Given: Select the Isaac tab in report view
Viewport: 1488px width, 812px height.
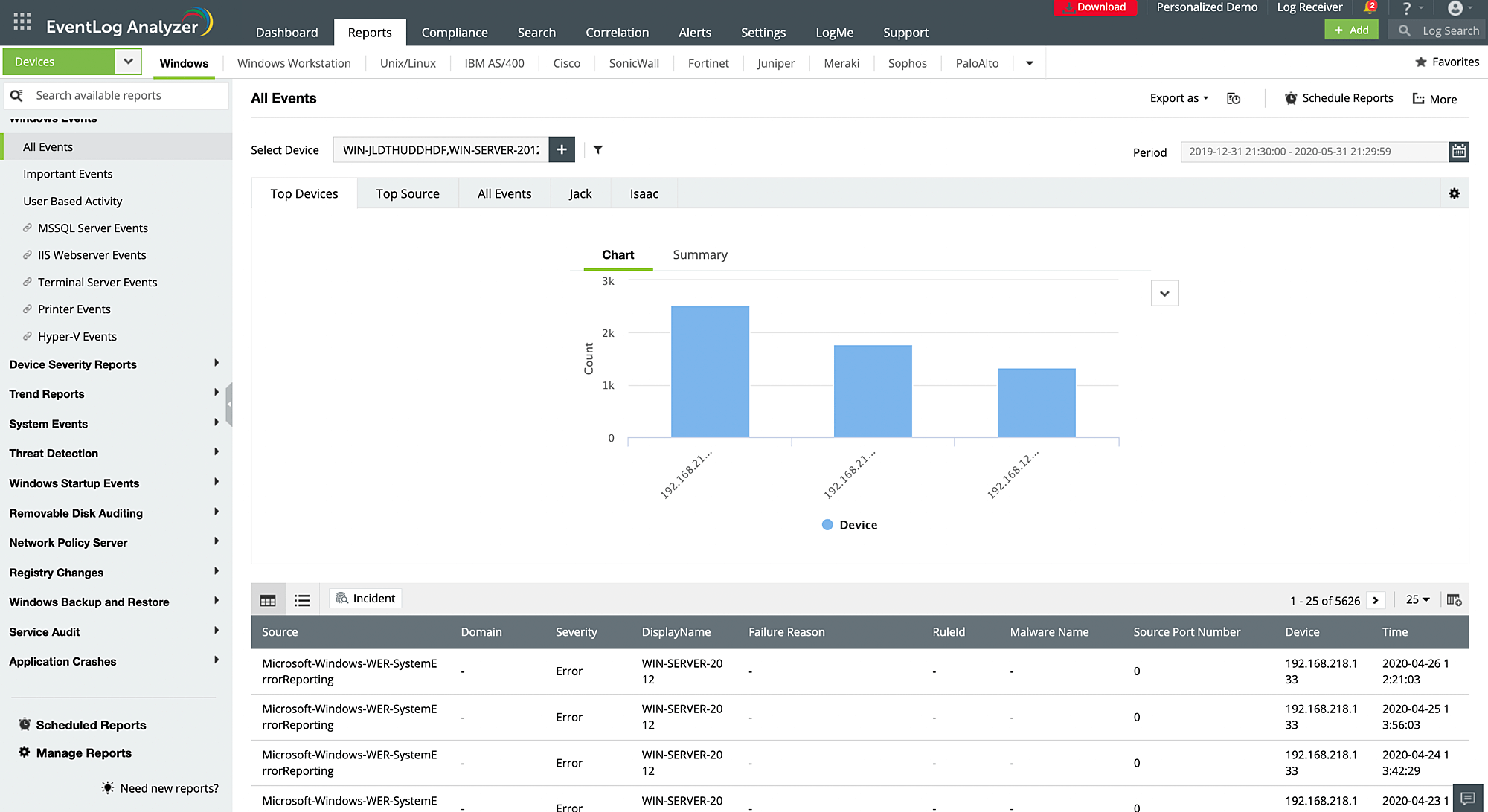Looking at the screenshot, I should (643, 194).
